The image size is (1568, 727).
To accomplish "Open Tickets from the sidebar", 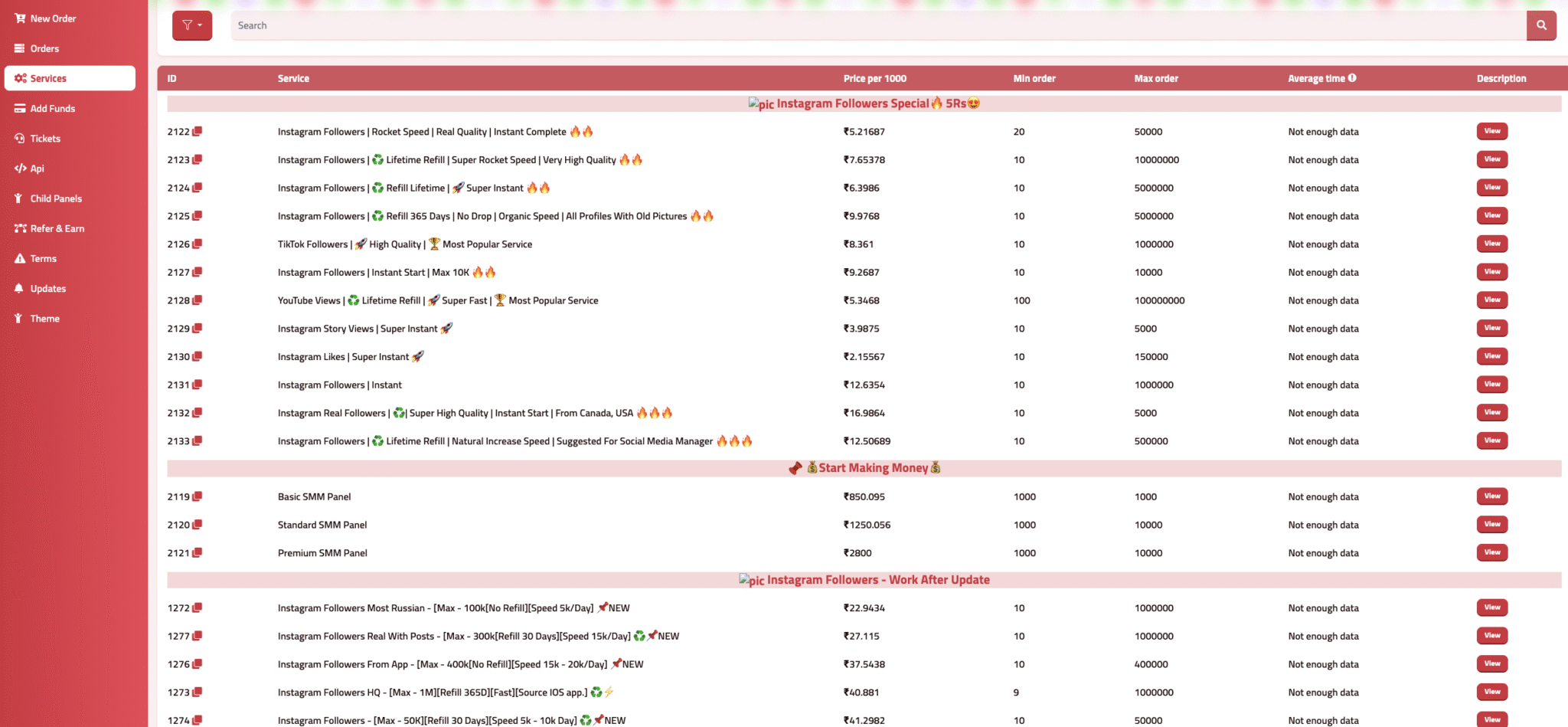I will click(x=45, y=139).
